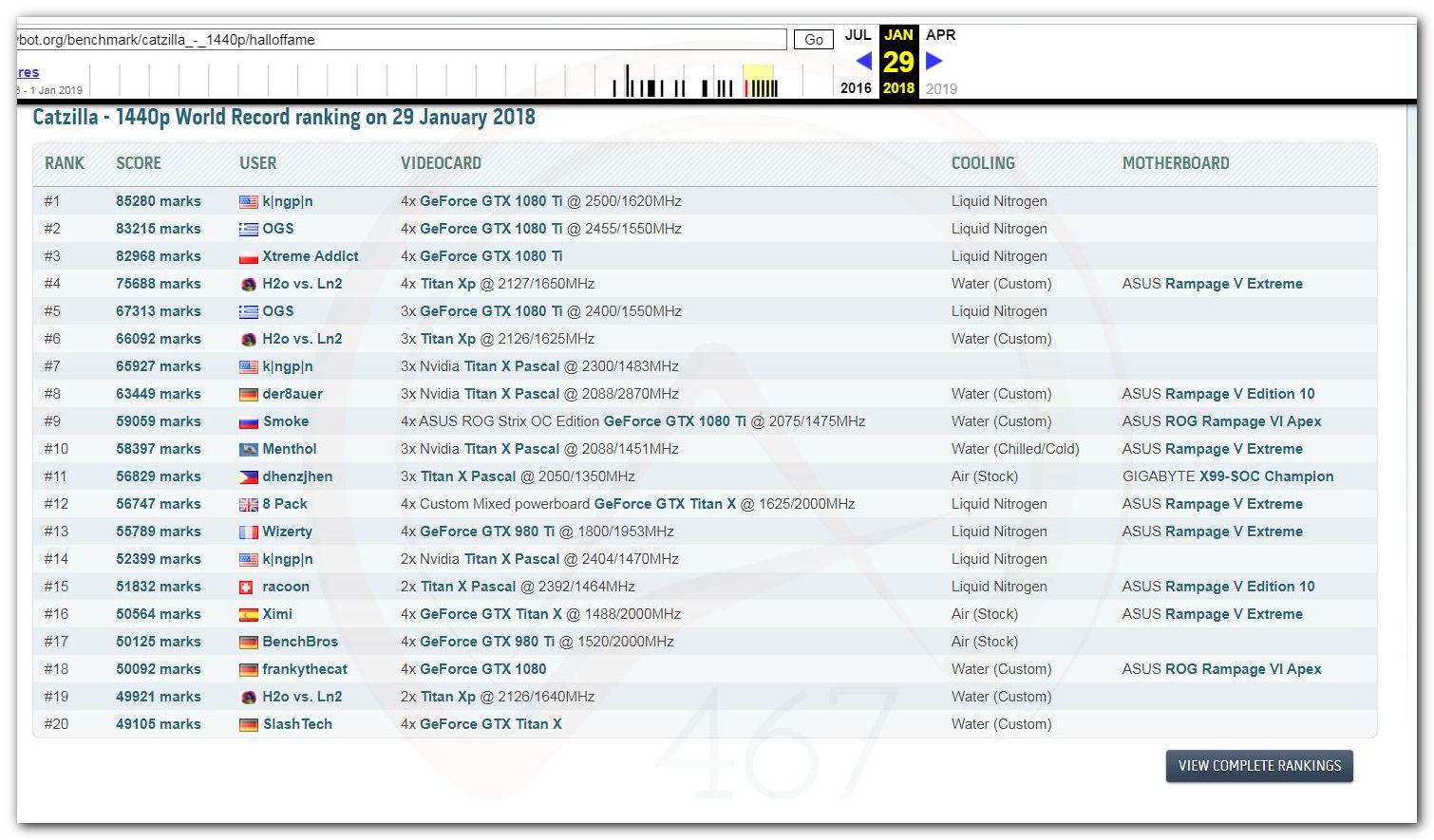Open user frankythecat's profile
The width and height of the screenshot is (1434, 840).
pyautogui.click(x=305, y=669)
